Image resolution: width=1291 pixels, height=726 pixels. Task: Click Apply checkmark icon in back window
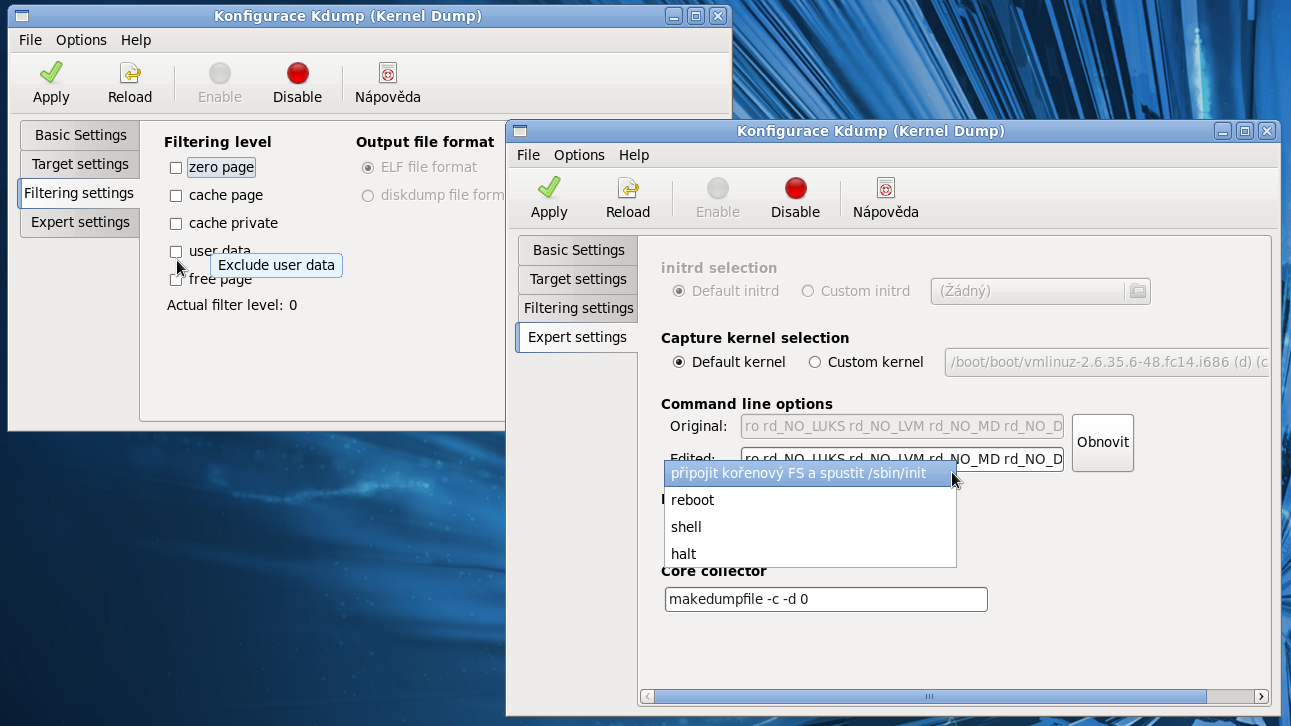51,73
